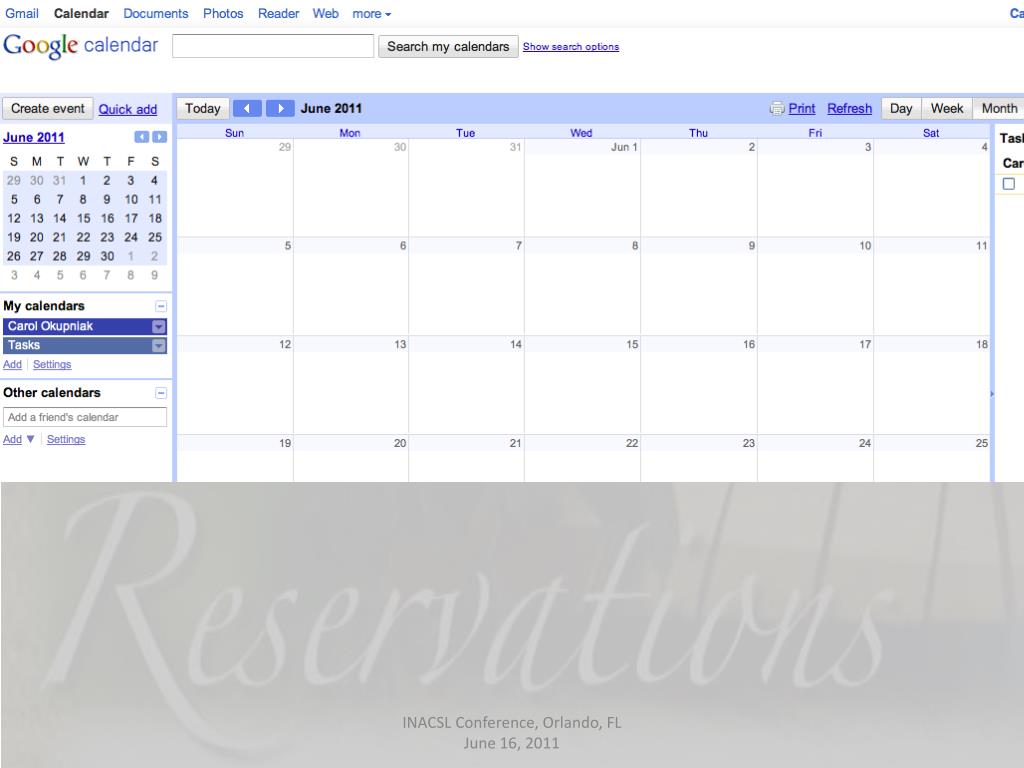1024x768 pixels.
Task: Open the more dropdown in top bar
Action: 372,14
